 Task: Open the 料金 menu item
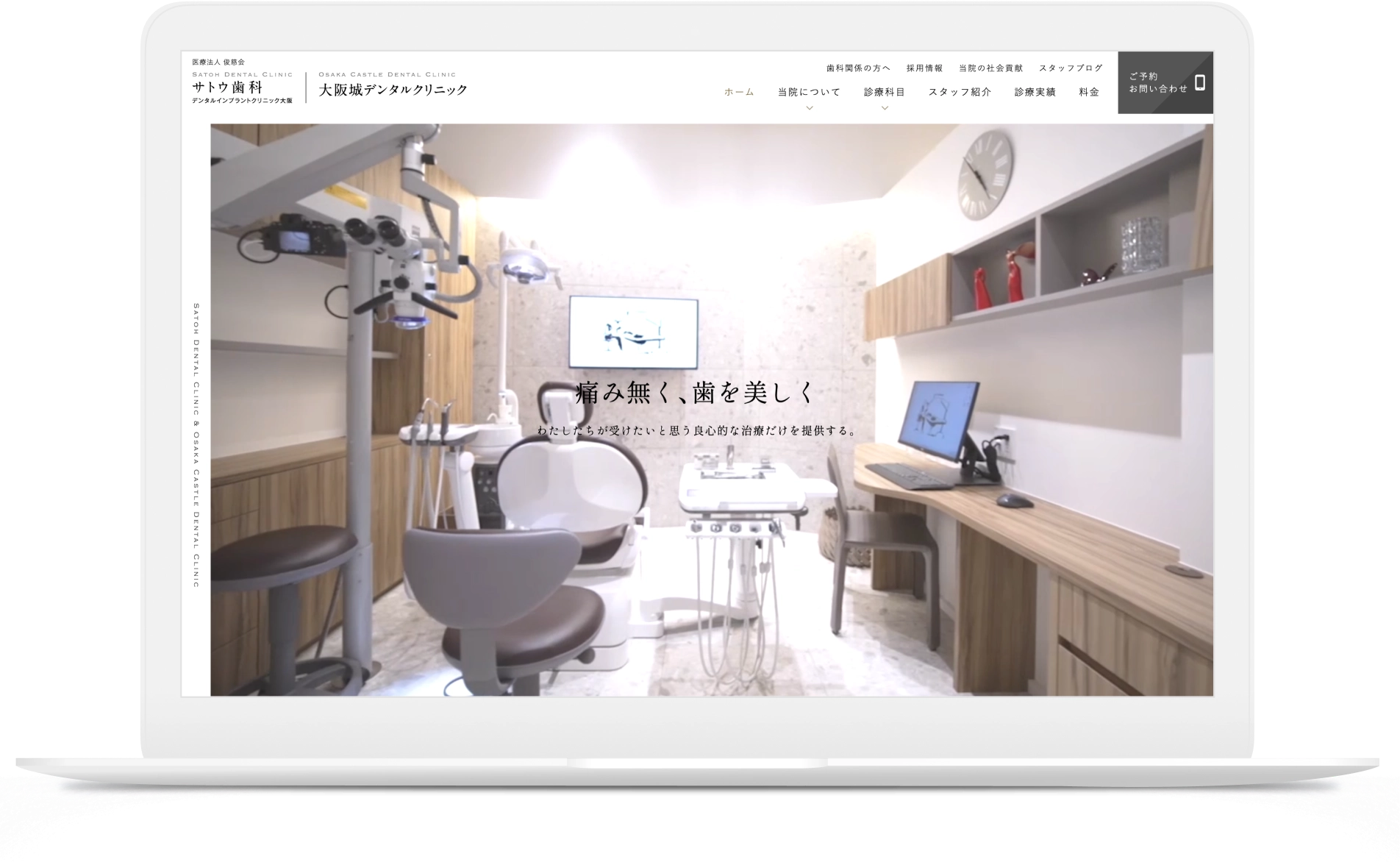tap(1089, 92)
